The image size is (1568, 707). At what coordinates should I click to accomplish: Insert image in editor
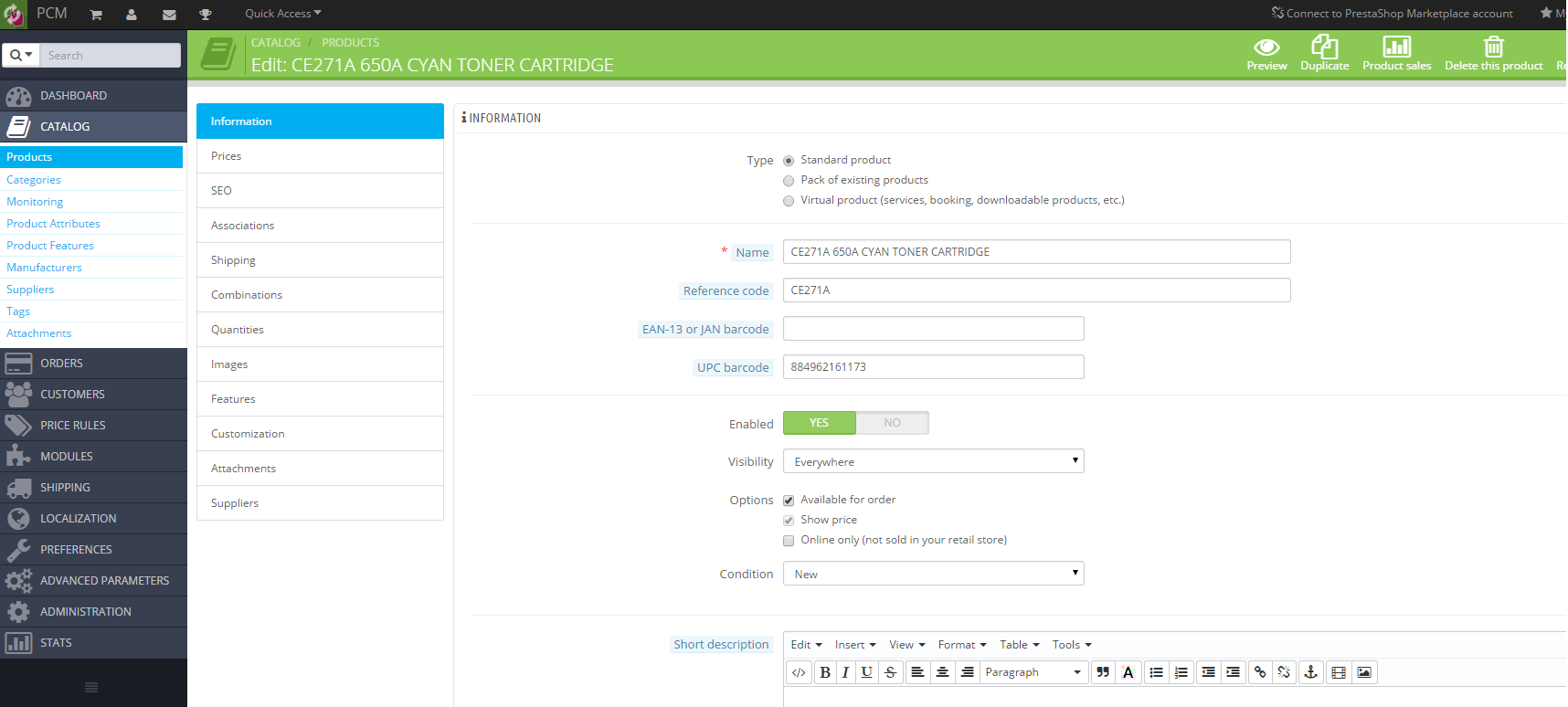click(x=1364, y=672)
